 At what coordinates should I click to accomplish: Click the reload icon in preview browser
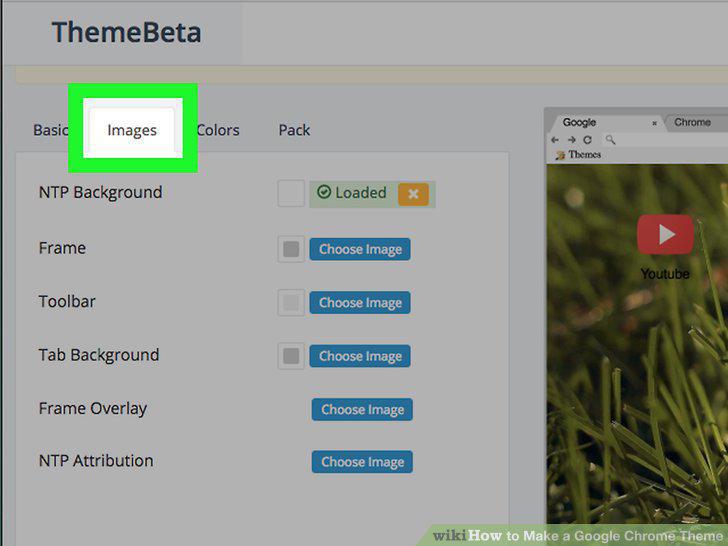pyautogui.click(x=587, y=140)
